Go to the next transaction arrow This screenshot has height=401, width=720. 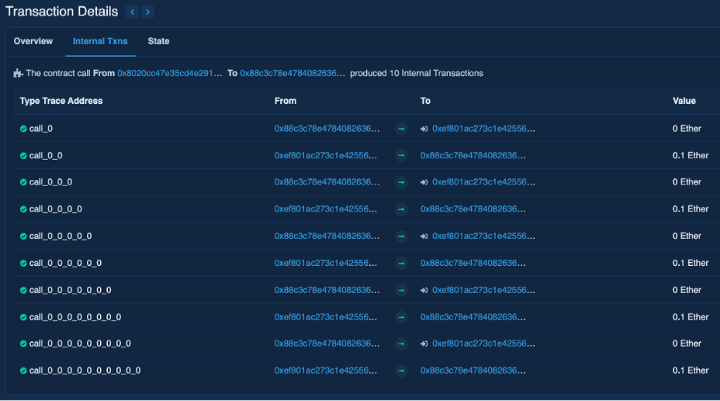point(148,12)
